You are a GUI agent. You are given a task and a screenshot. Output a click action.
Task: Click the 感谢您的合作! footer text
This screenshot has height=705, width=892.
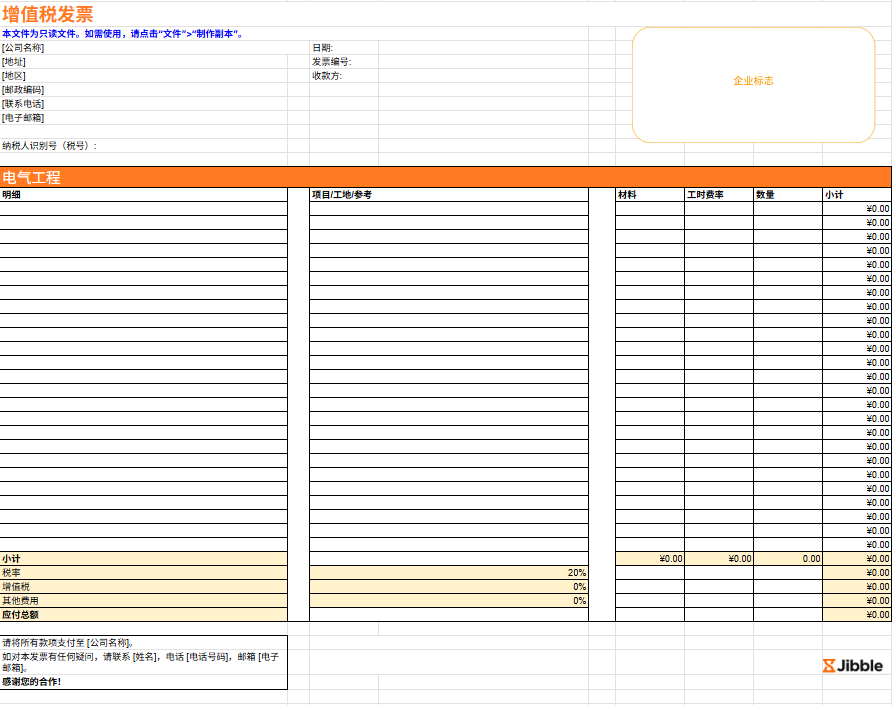[32, 682]
